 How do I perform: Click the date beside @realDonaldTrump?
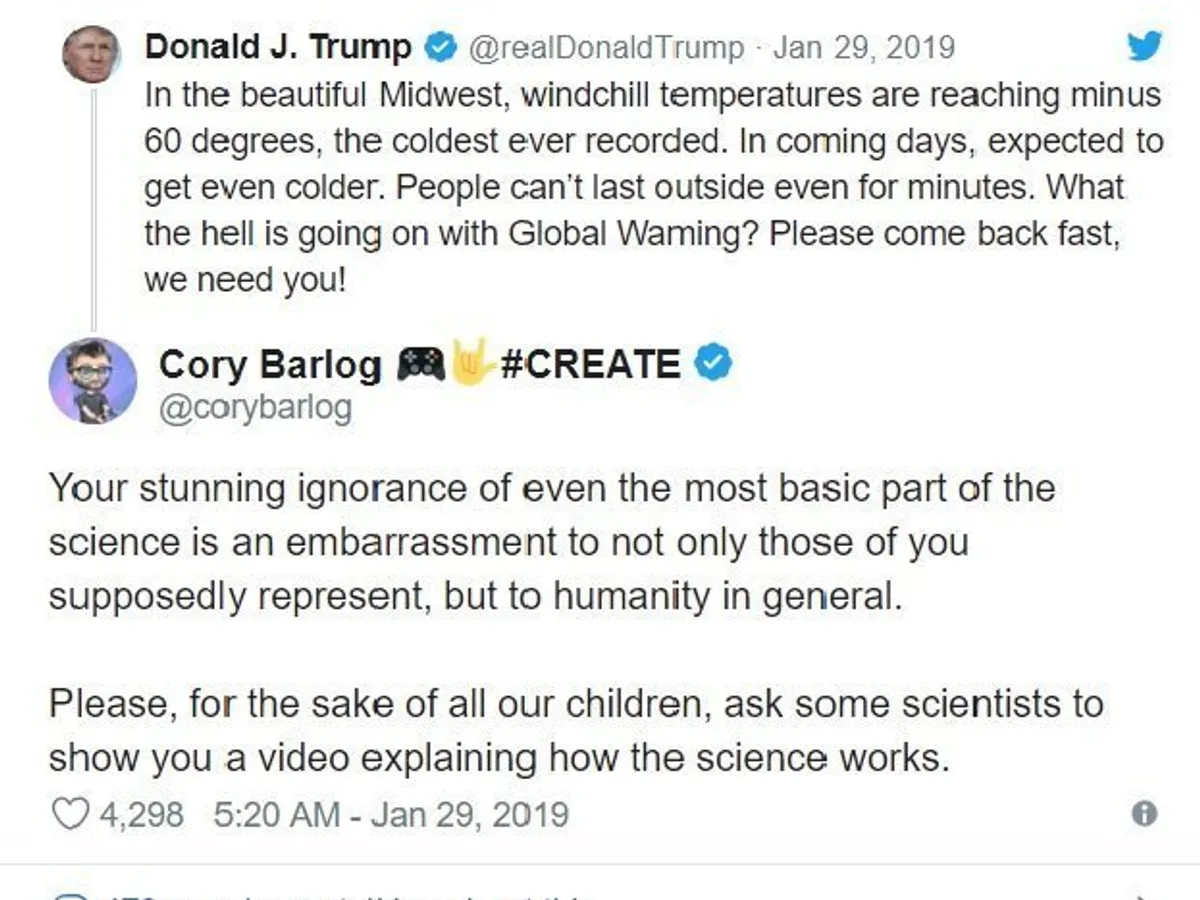864,47
